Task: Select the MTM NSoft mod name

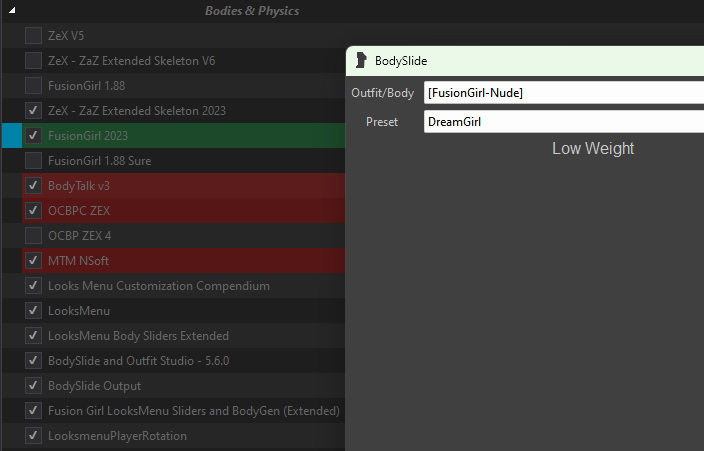Action: click(79, 261)
